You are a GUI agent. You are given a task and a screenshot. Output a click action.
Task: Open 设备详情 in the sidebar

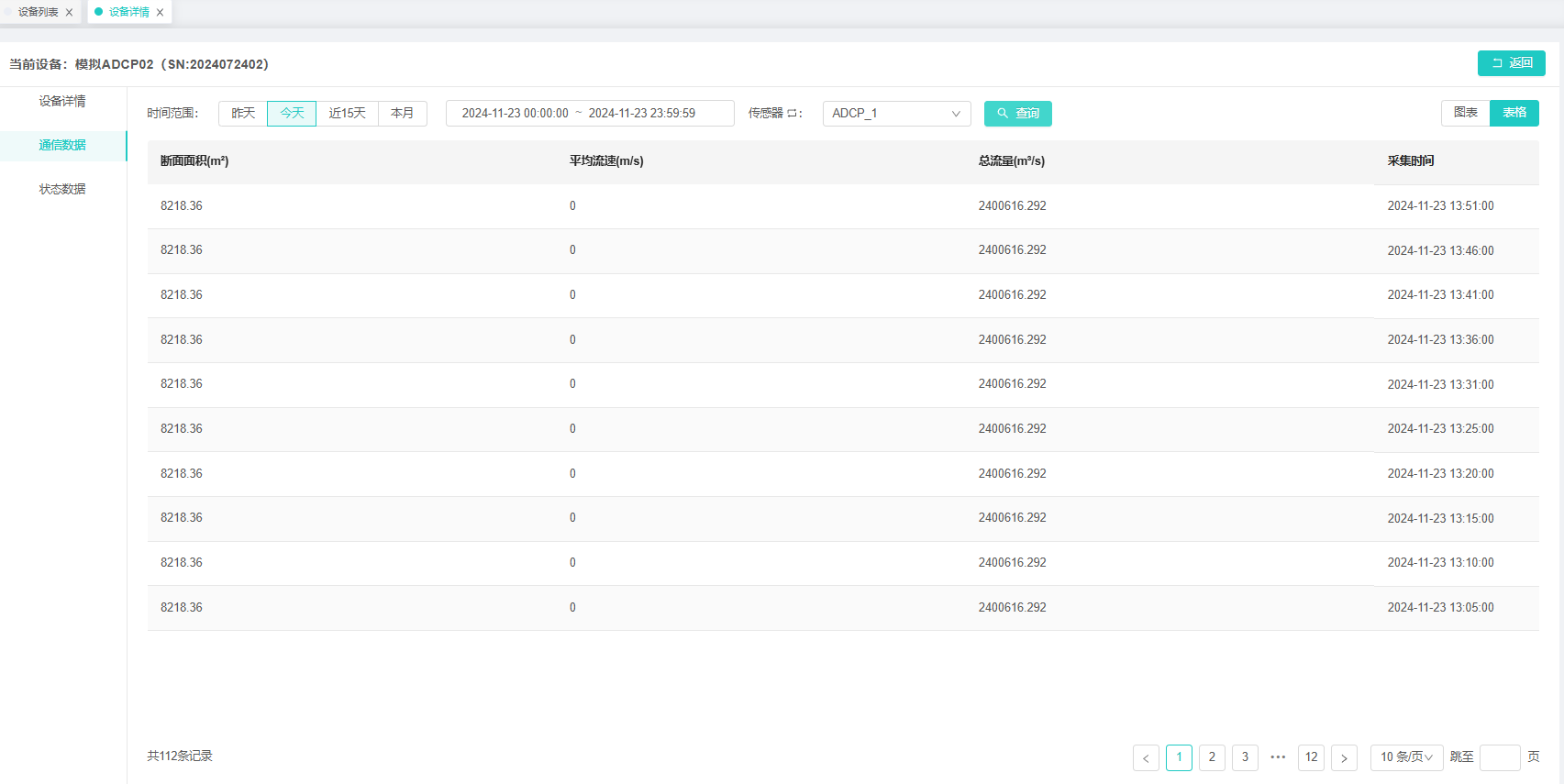pyautogui.click(x=62, y=101)
